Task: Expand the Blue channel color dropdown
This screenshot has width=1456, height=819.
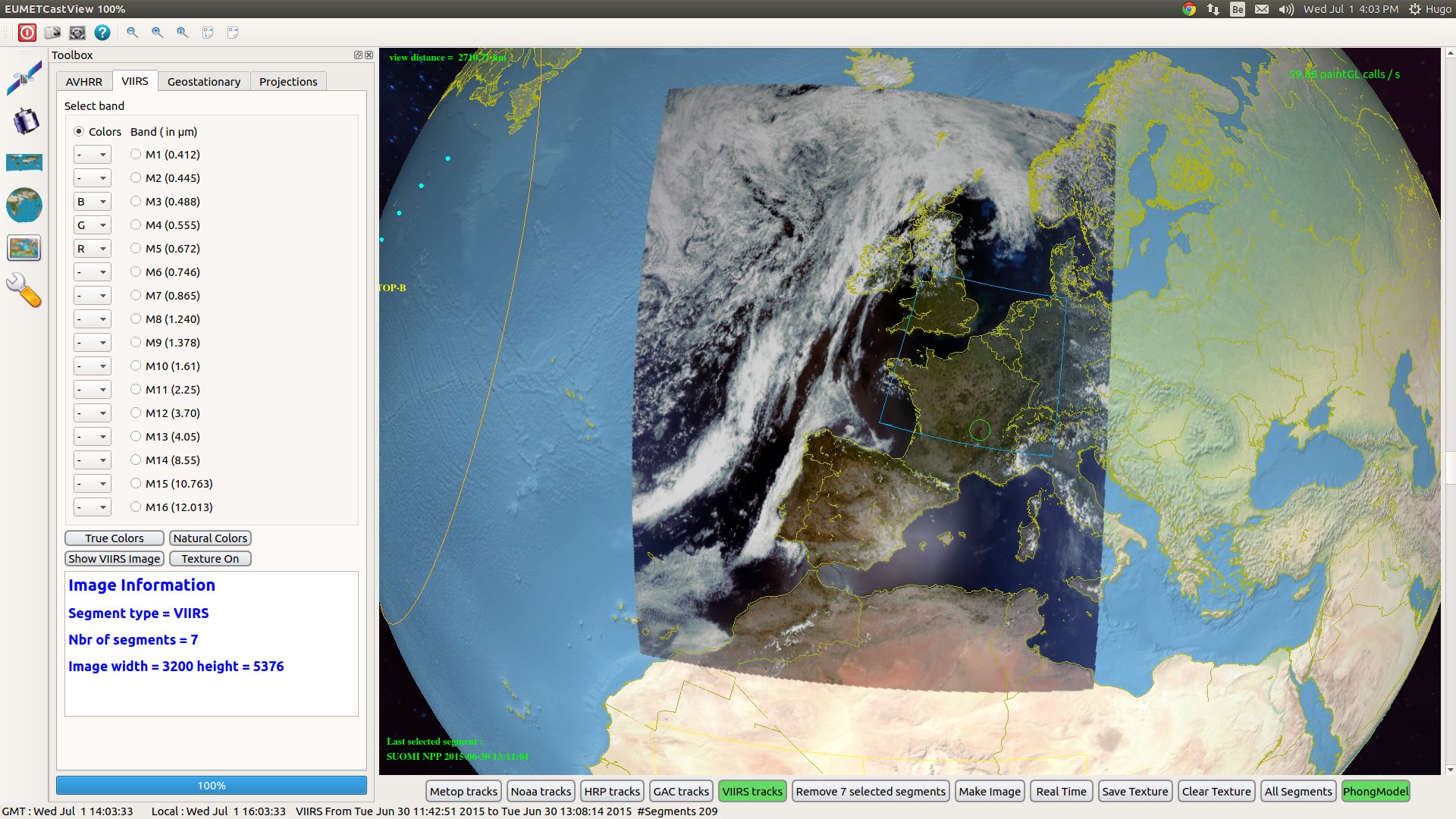Action: click(x=91, y=201)
